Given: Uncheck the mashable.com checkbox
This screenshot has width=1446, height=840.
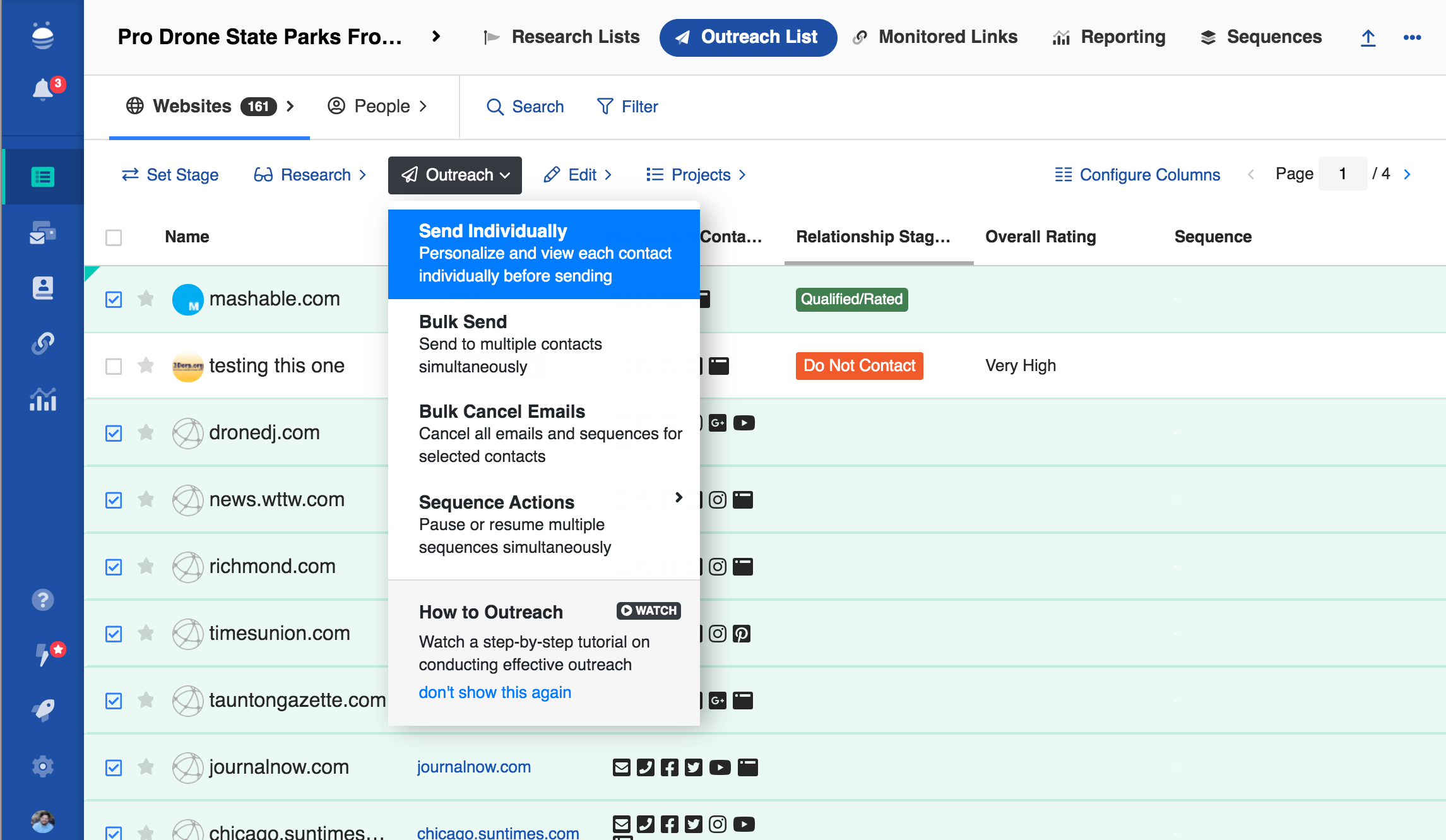Looking at the screenshot, I should [114, 299].
